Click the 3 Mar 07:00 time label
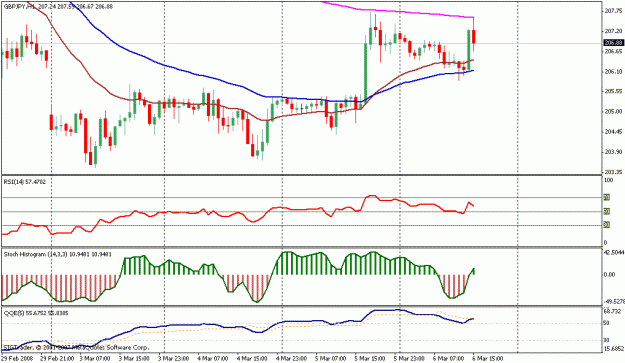The height and width of the screenshot is (363, 625). coord(95,359)
